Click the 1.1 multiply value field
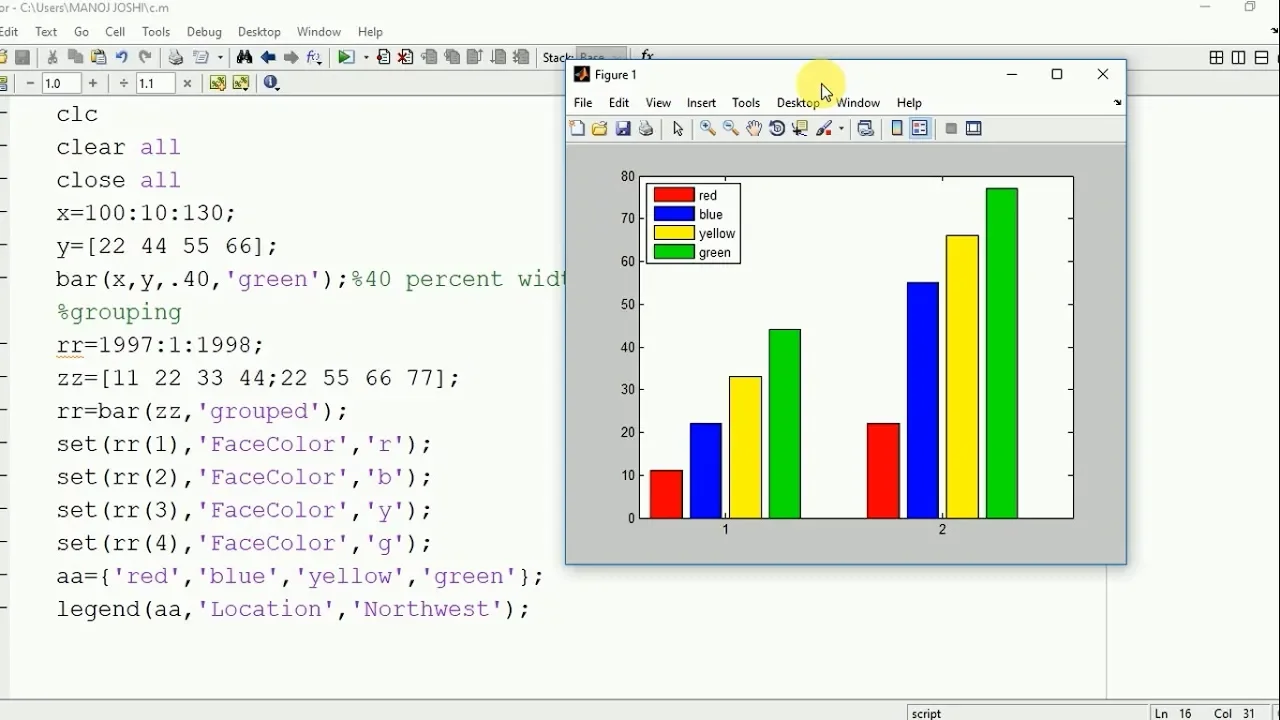The height and width of the screenshot is (720, 1280). [x=155, y=84]
